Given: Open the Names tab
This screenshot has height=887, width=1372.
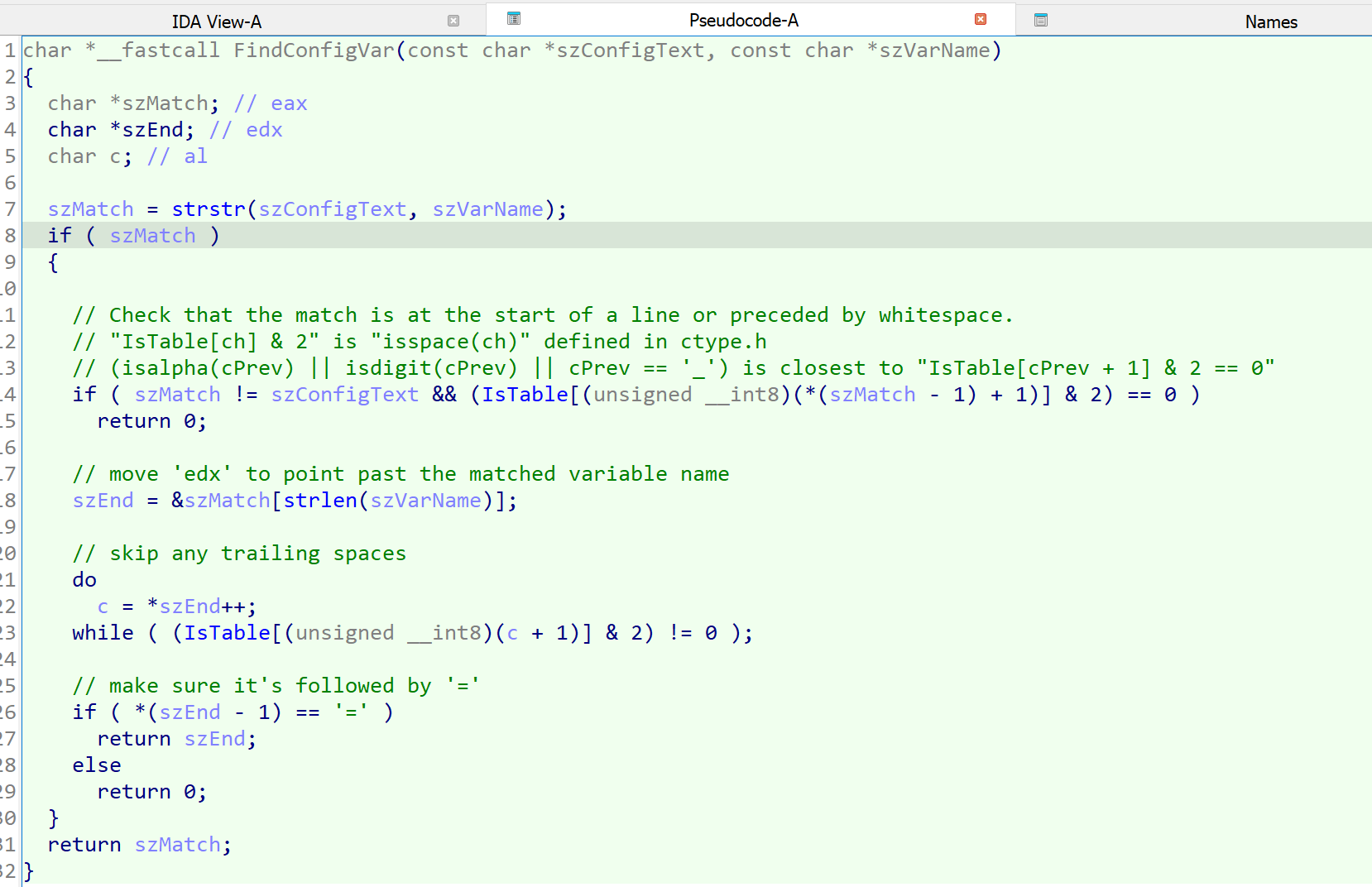Looking at the screenshot, I should pos(1271,22).
